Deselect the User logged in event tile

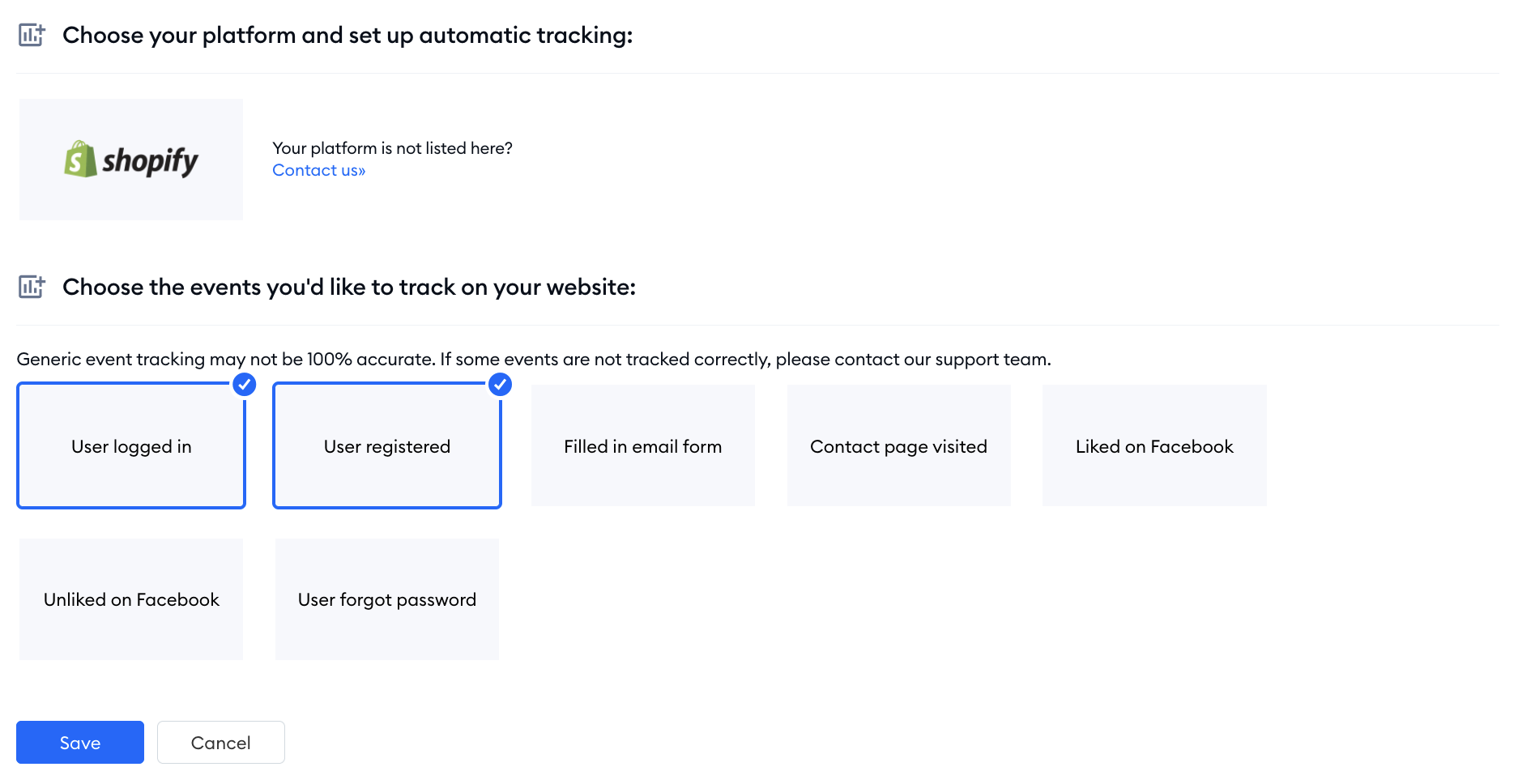[131, 445]
